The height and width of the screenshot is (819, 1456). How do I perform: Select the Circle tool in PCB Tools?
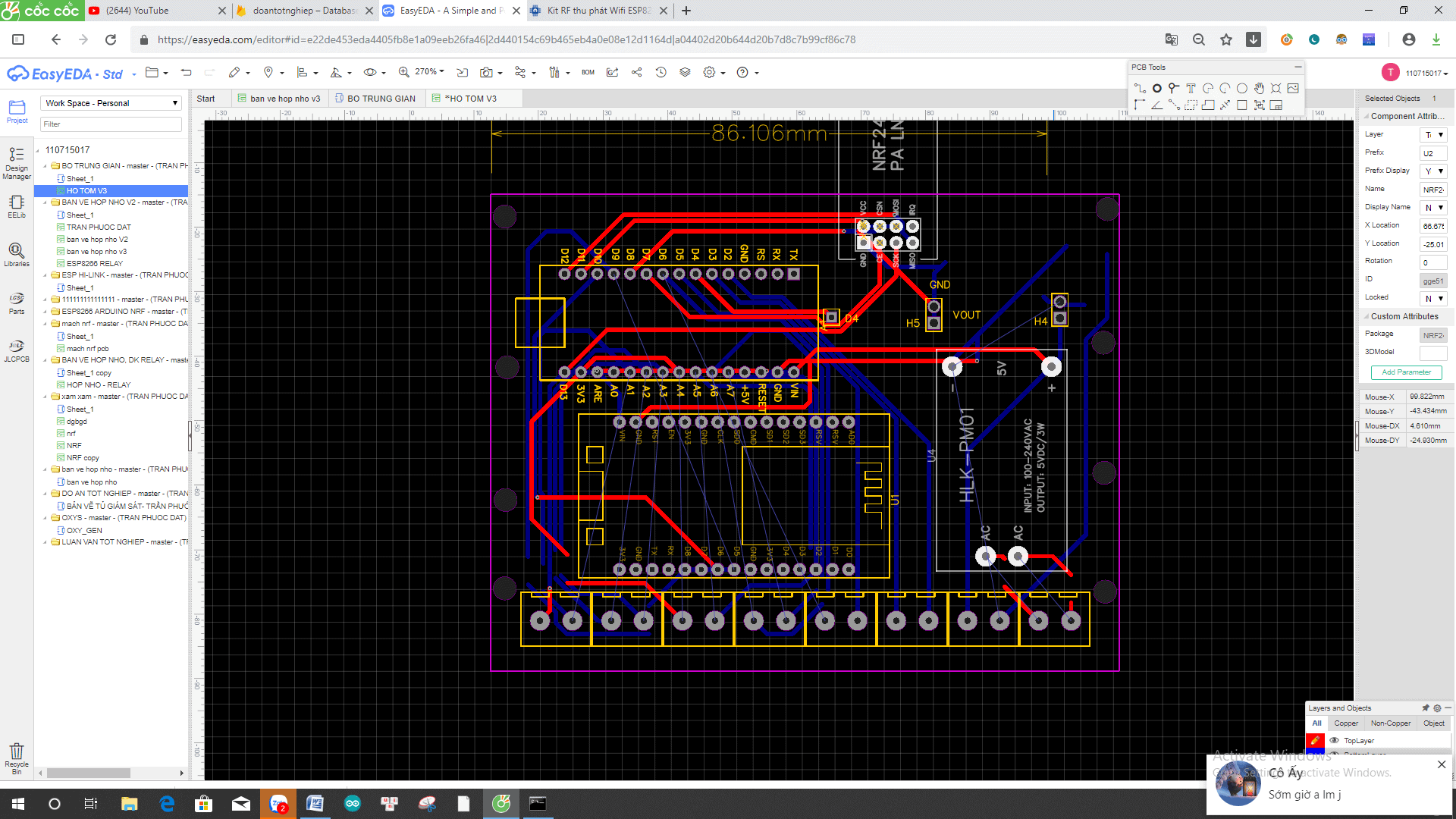pyautogui.click(x=1242, y=89)
